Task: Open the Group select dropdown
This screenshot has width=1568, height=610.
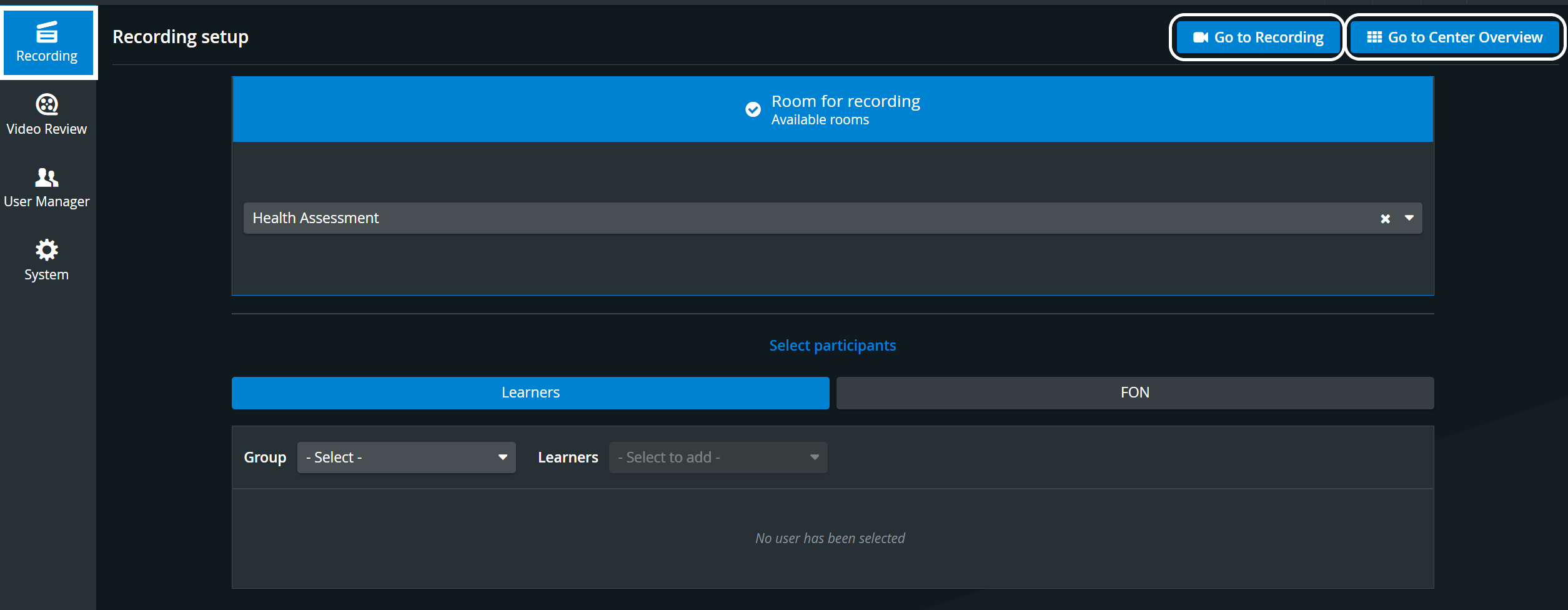Action: pos(406,457)
